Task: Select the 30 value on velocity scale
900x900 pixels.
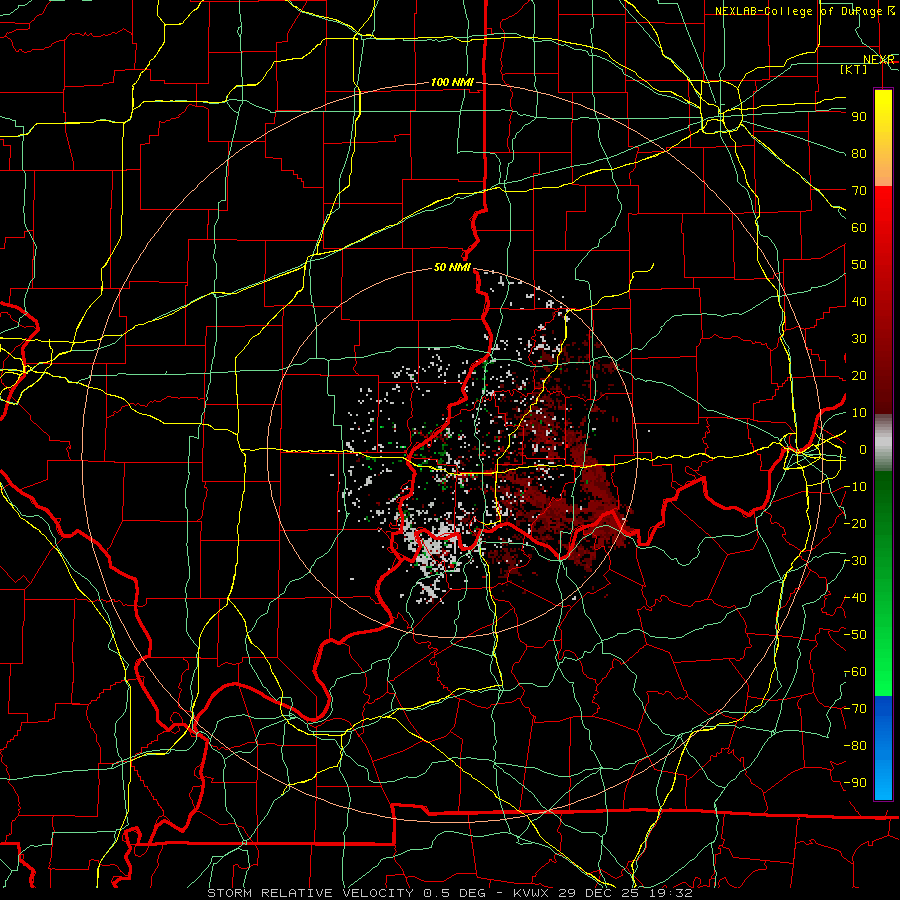Action: [859, 339]
